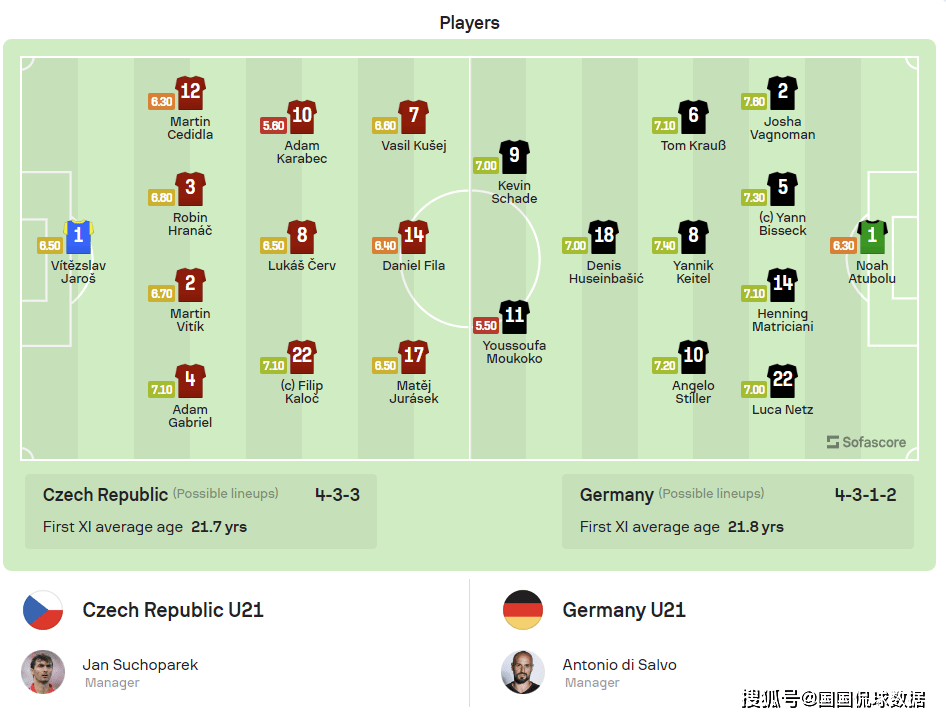Image resolution: width=946 pixels, height=719 pixels.
Task: Click the Sofascore logo on the pitch
Action: [x=866, y=442]
